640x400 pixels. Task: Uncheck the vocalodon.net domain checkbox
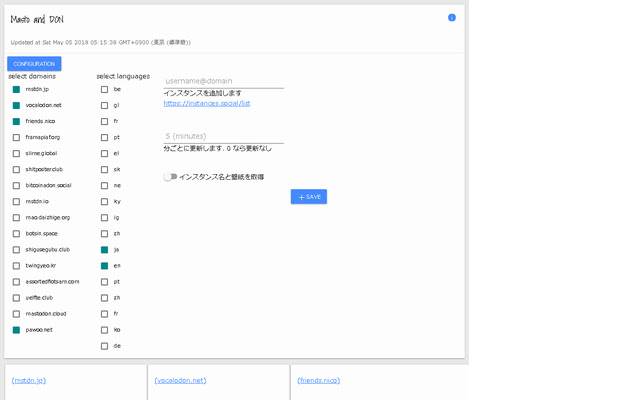16,105
